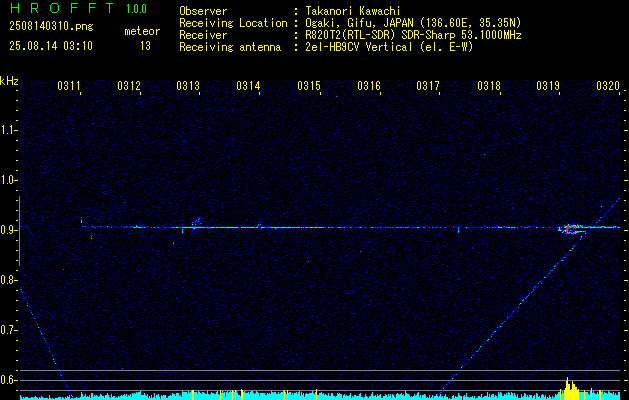The image size is (629, 400).
Task: Click the 0313 time marker
Action: [x=188, y=85]
